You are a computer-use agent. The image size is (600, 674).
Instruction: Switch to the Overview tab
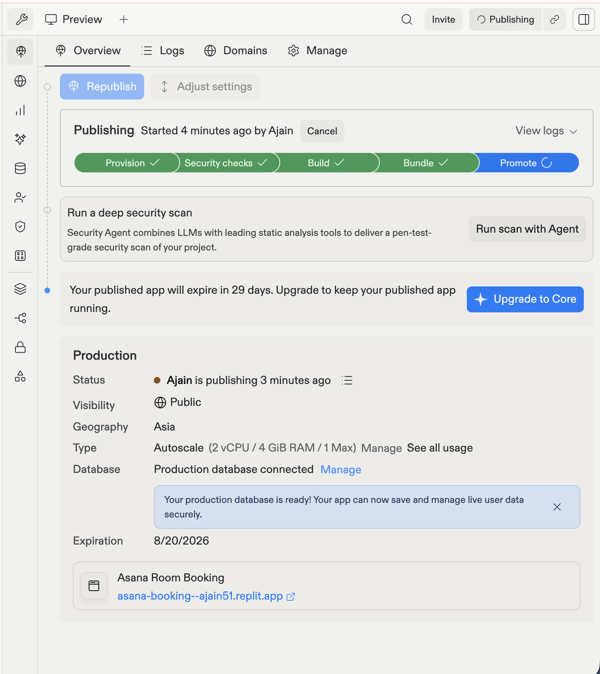pyautogui.click(x=88, y=51)
